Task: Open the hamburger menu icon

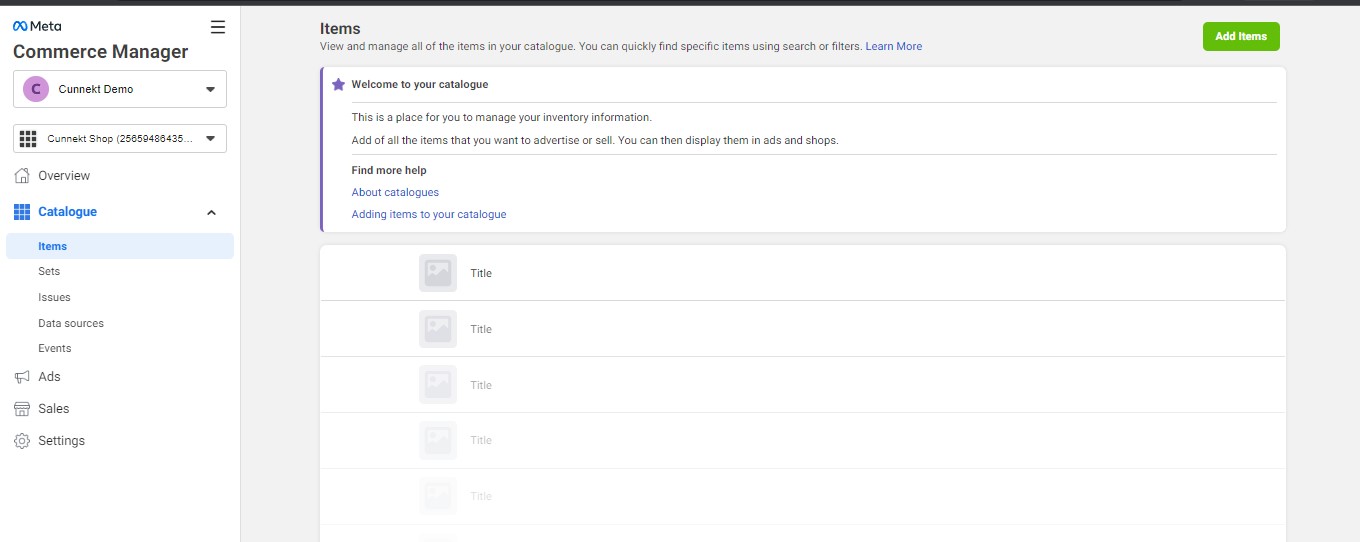Action: (218, 27)
